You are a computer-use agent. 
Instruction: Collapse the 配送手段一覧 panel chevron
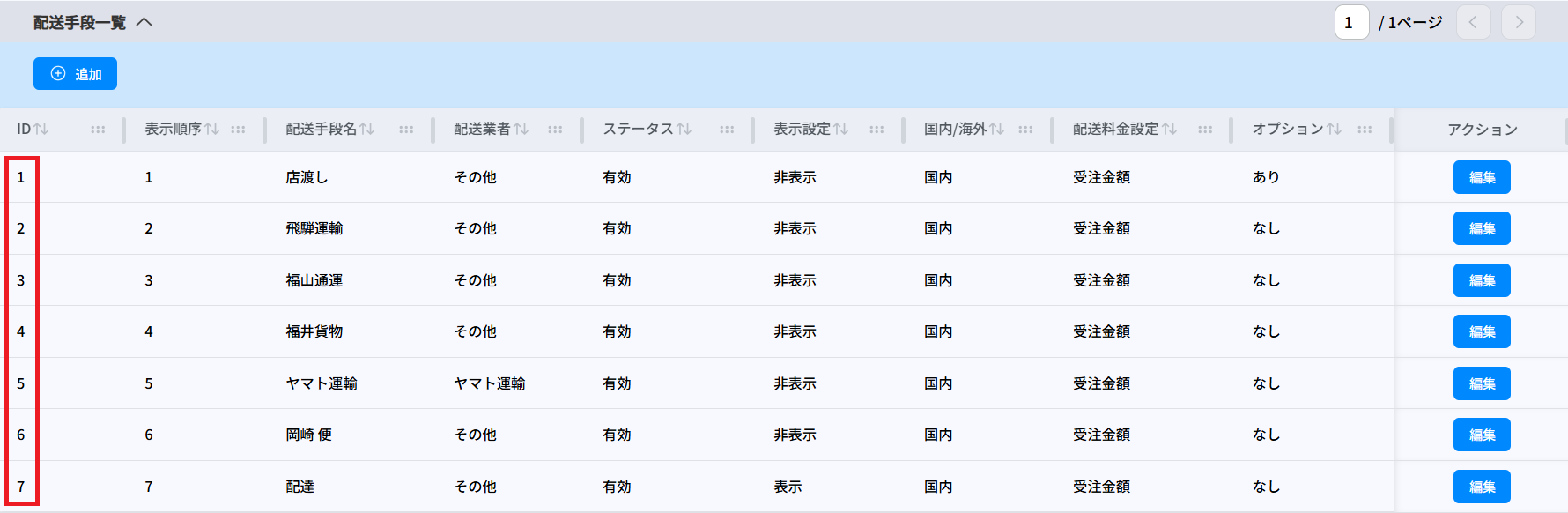[x=144, y=22]
